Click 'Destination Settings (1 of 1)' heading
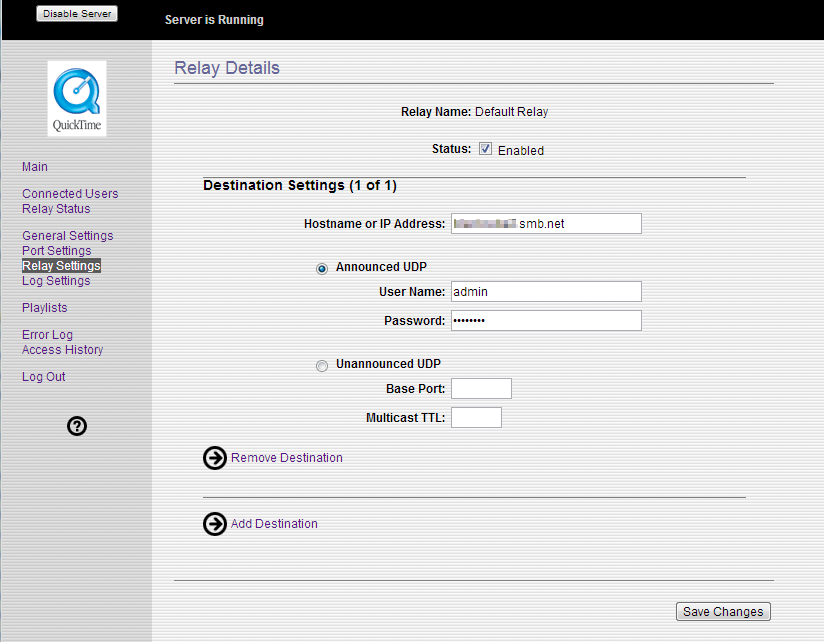 (x=300, y=185)
